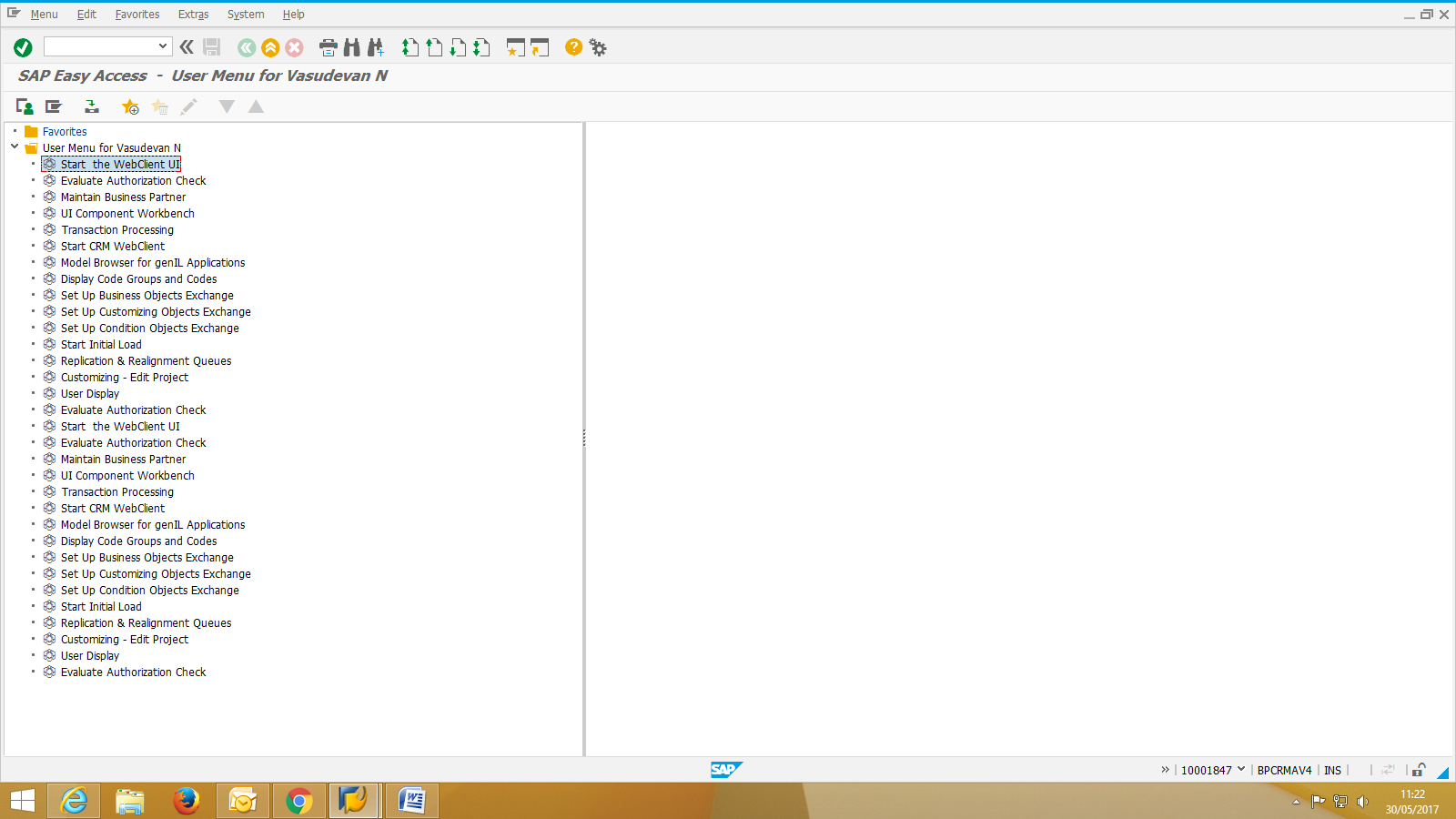Show hidden tray icons arrow
The image size is (1456, 819).
click(1296, 802)
